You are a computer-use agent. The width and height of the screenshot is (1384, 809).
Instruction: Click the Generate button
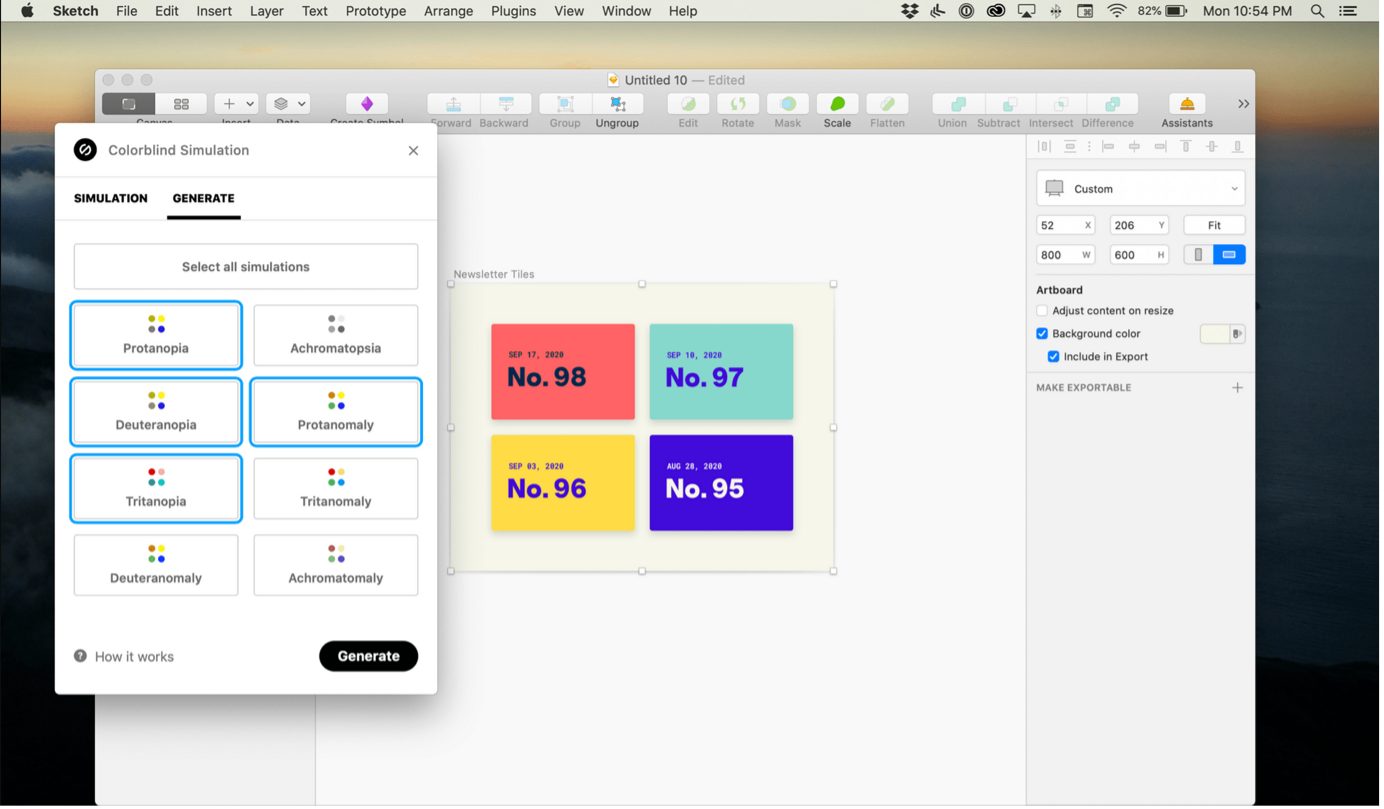point(370,658)
